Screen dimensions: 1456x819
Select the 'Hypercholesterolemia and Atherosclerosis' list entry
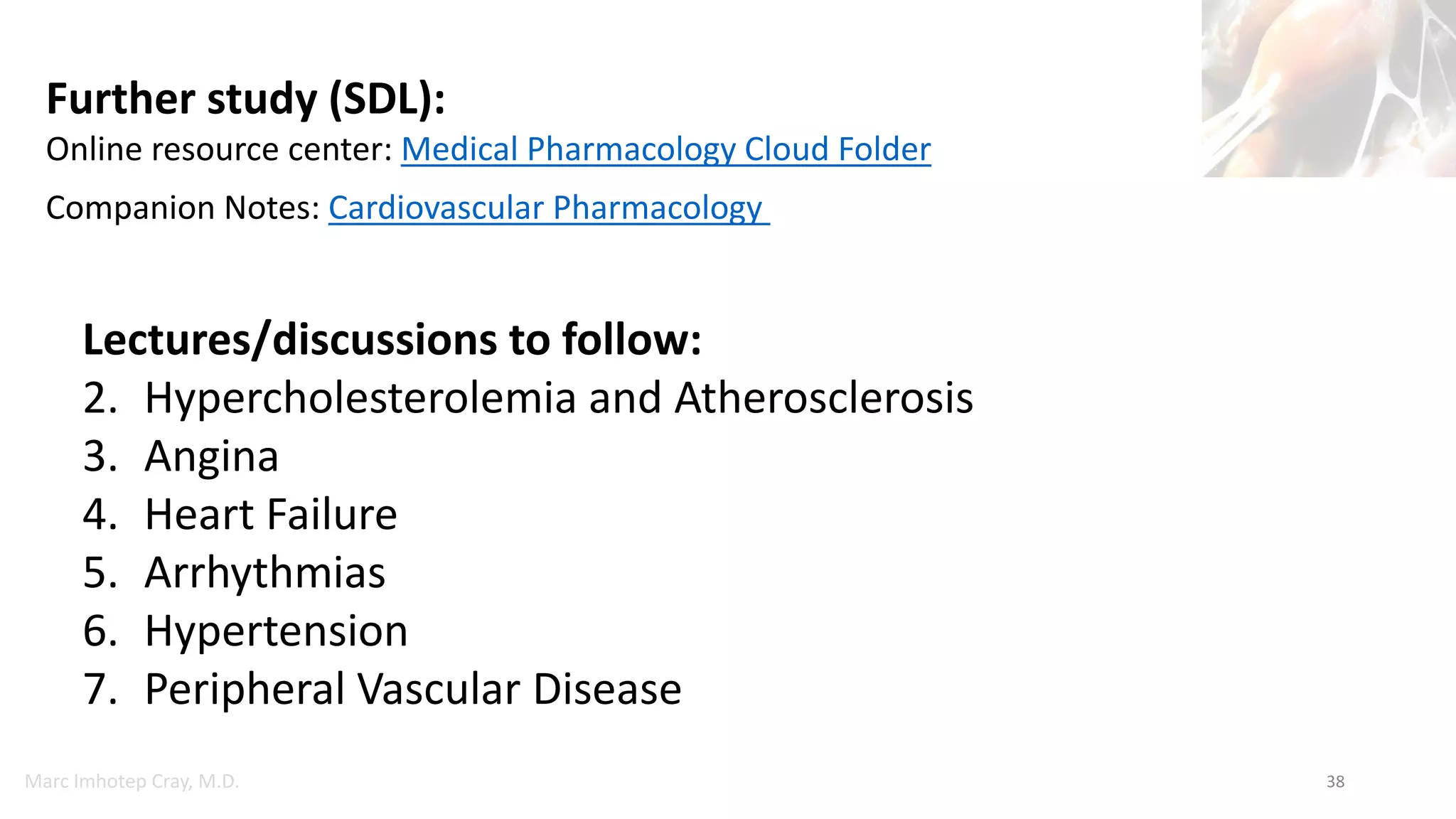click(558, 398)
